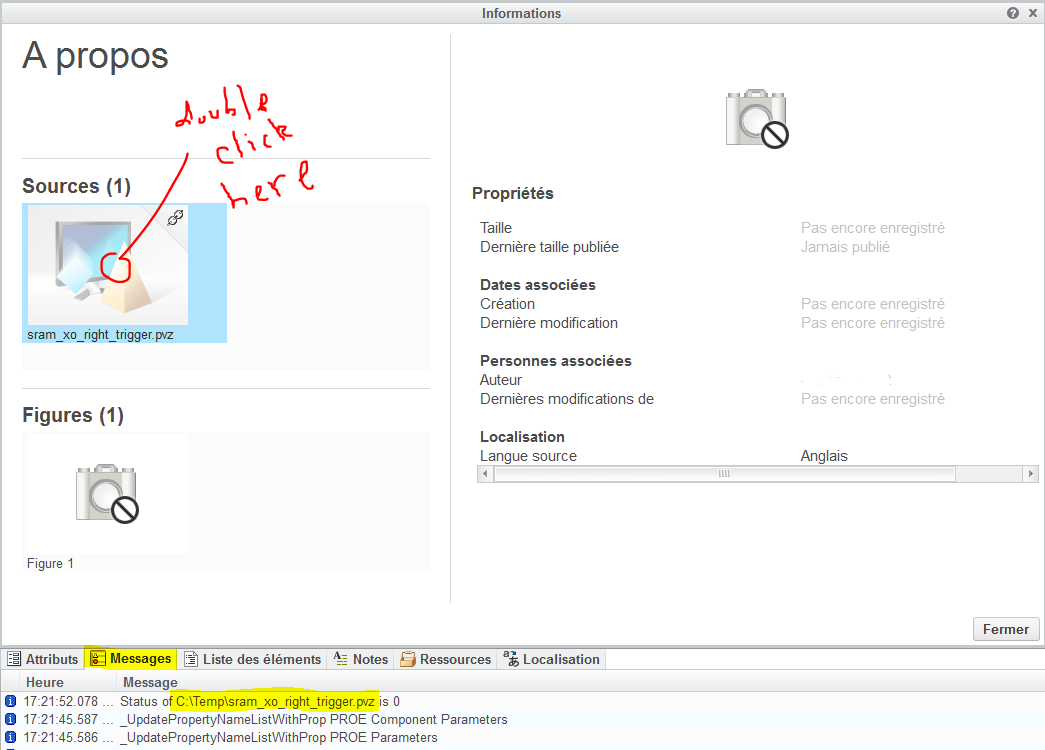The width and height of the screenshot is (1045, 750).
Task: Click the properties scrollbar right arrow
Action: click(1031, 474)
